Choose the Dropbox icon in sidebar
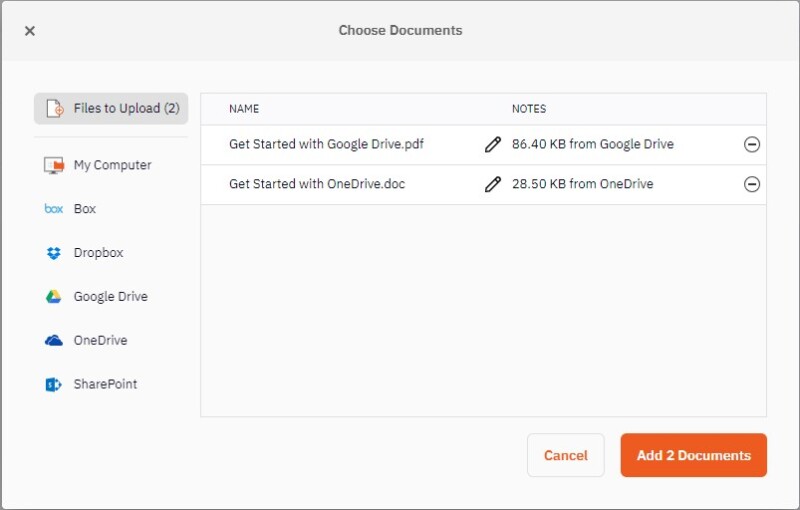Viewport: 800px width, 510px height. pos(54,253)
